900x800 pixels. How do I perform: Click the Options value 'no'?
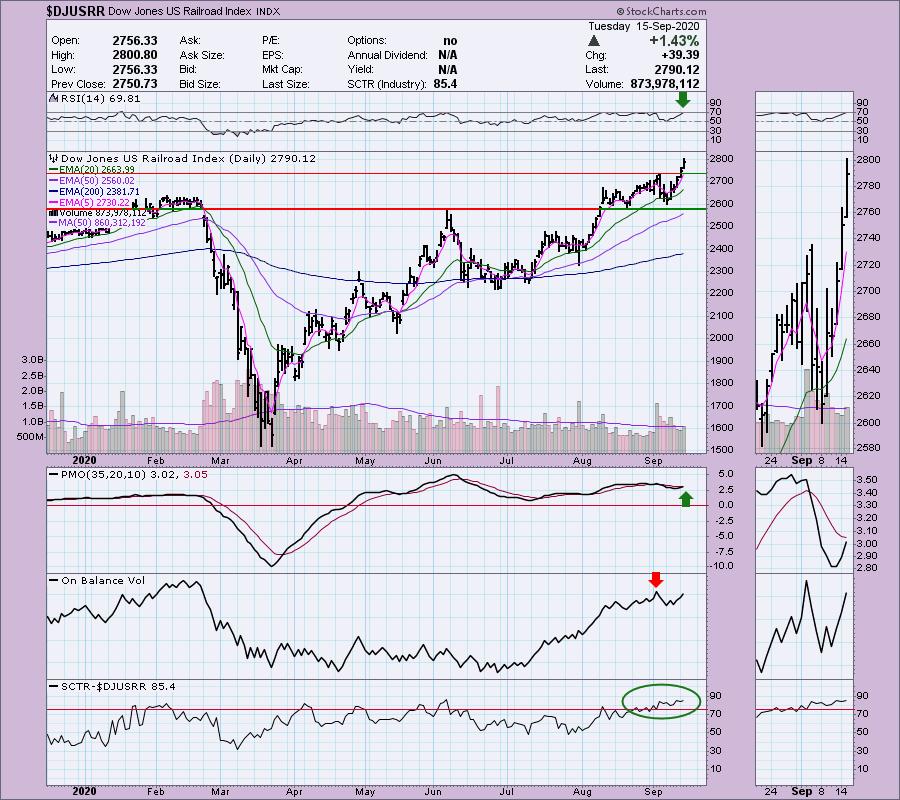tap(450, 41)
